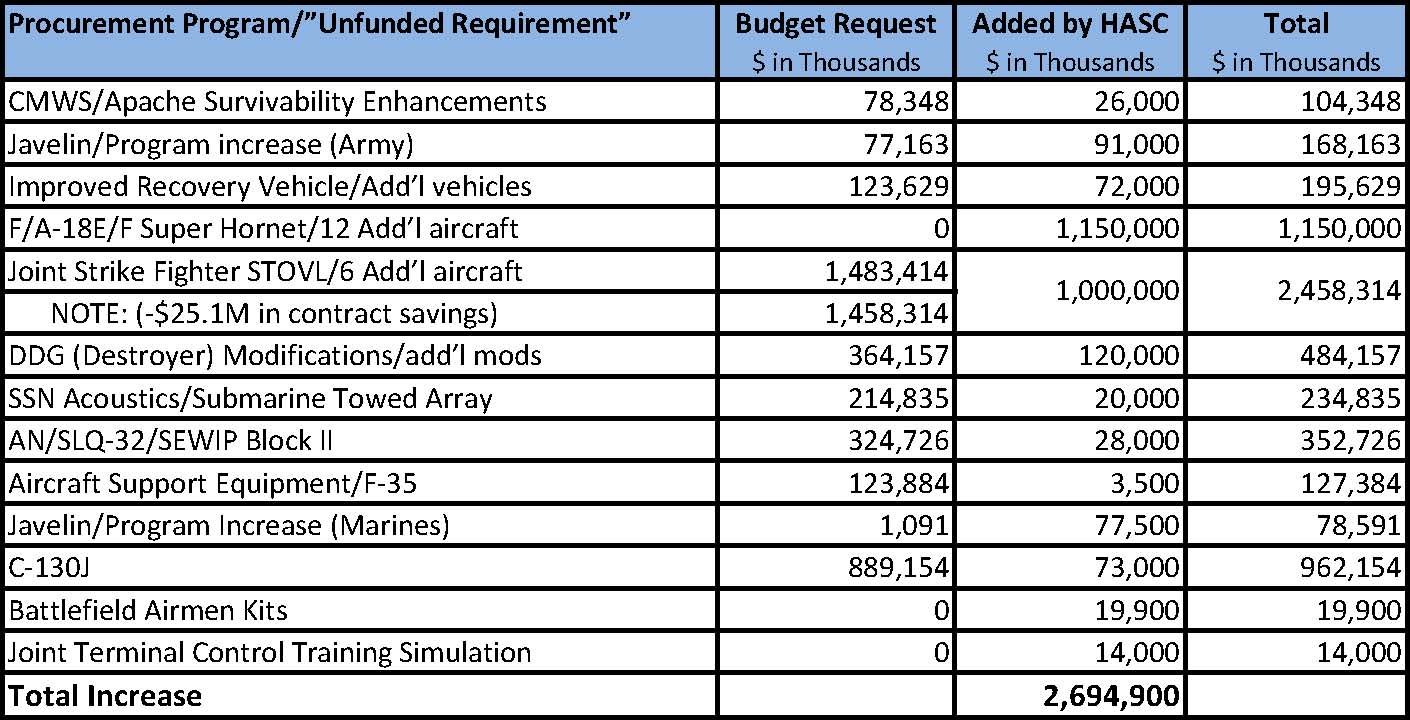Select the Procurement Program header cell
Viewport: 1410px width, 720px height.
click(320, 24)
